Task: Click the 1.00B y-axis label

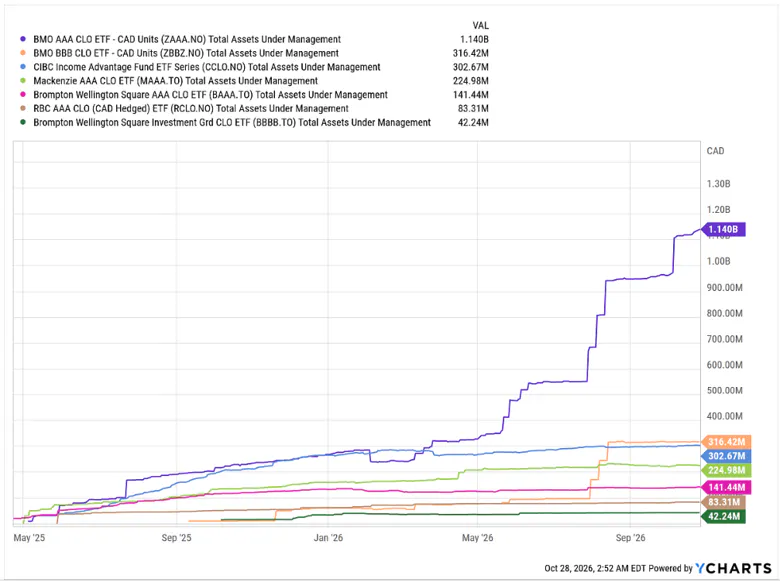Action: pos(718,262)
